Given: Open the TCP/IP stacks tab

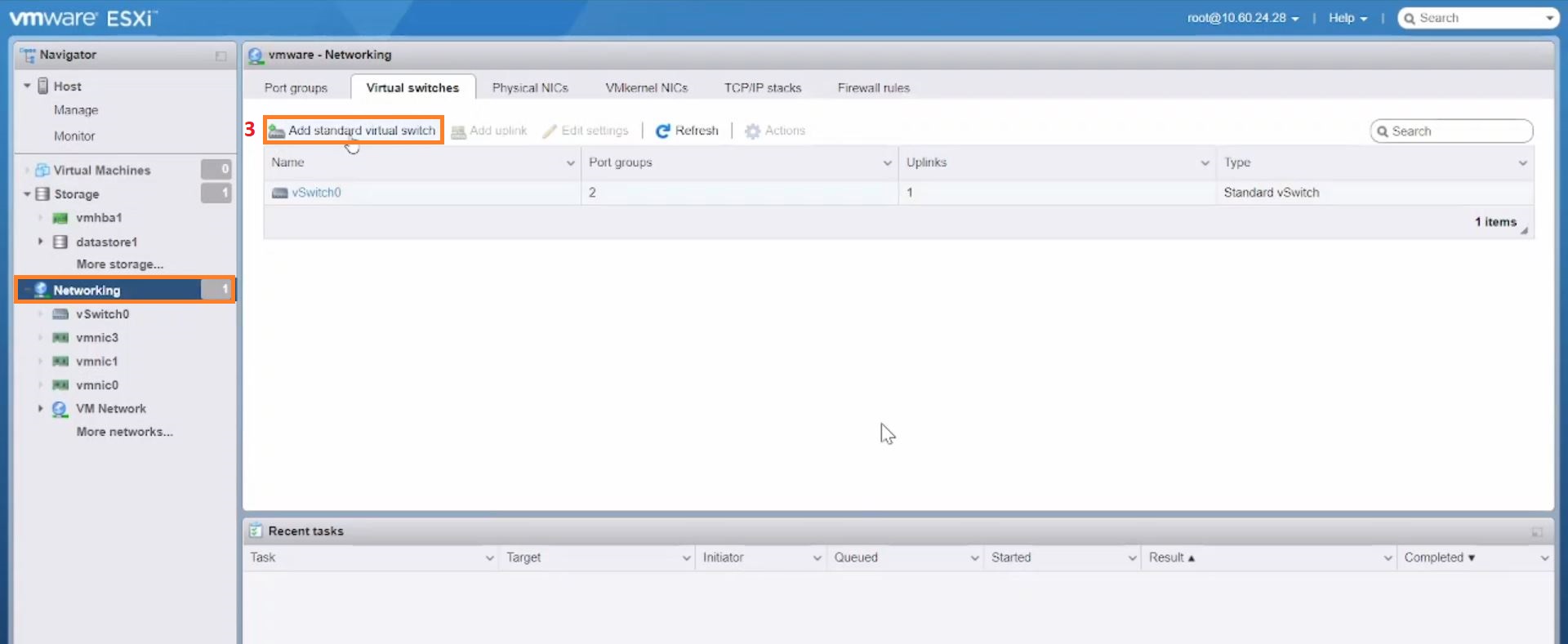Looking at the screenshot, I should [763, 87].
